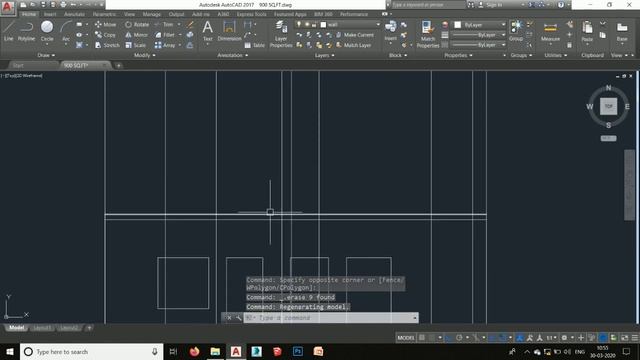Click the Copy tool in Modify panel
This screenshot has width=640, height=360.
105,35
